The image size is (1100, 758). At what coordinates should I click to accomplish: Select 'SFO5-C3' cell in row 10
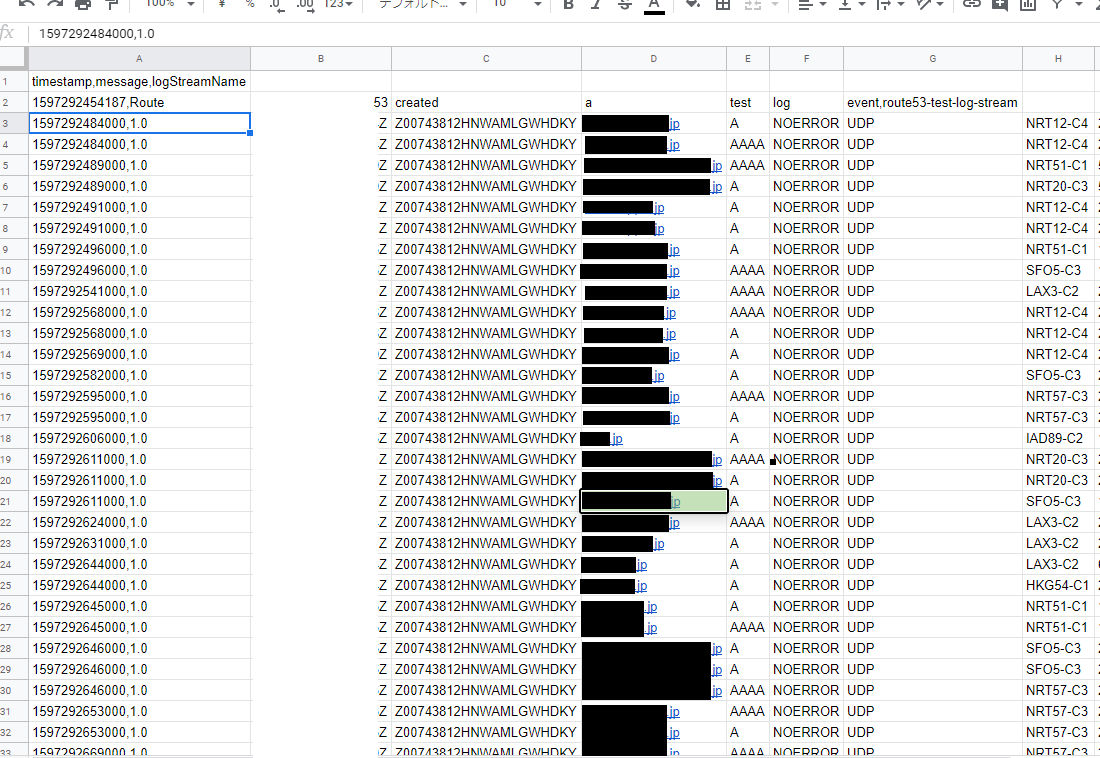coord(1058,270)
